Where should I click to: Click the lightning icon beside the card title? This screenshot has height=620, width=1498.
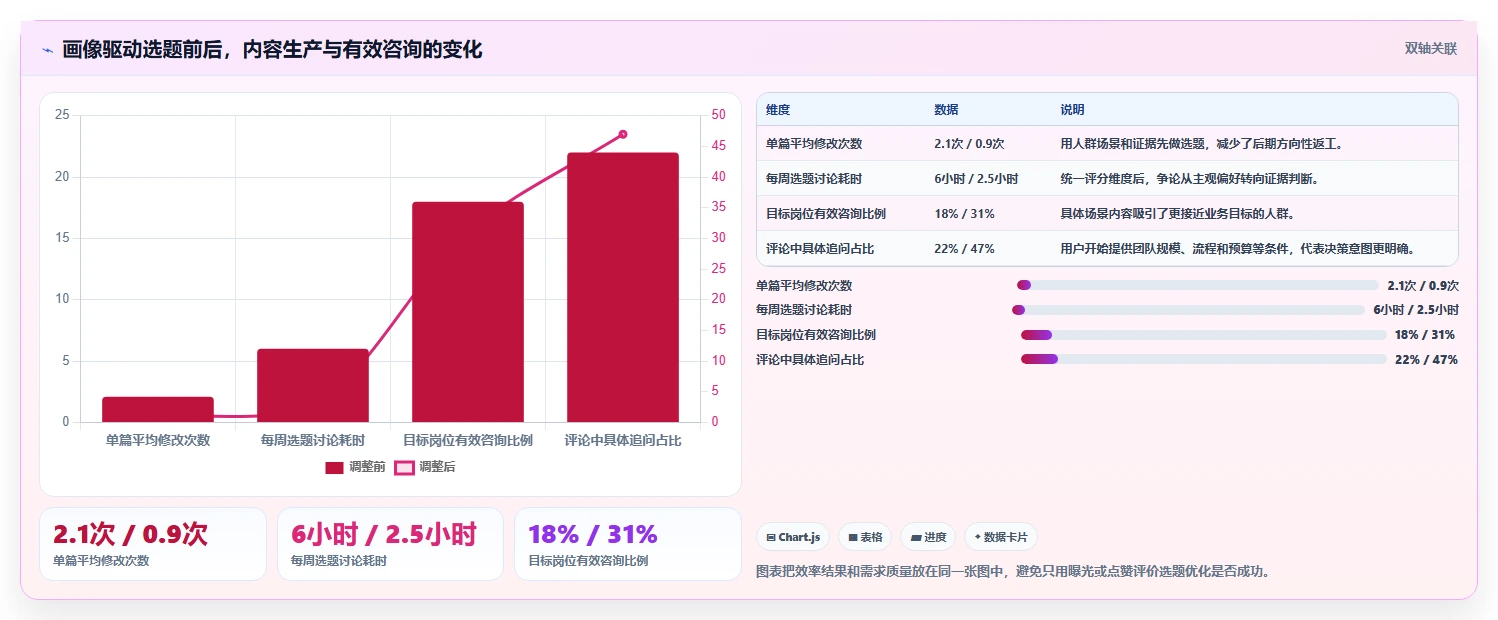pyautogui.click(x=47, y=50)
